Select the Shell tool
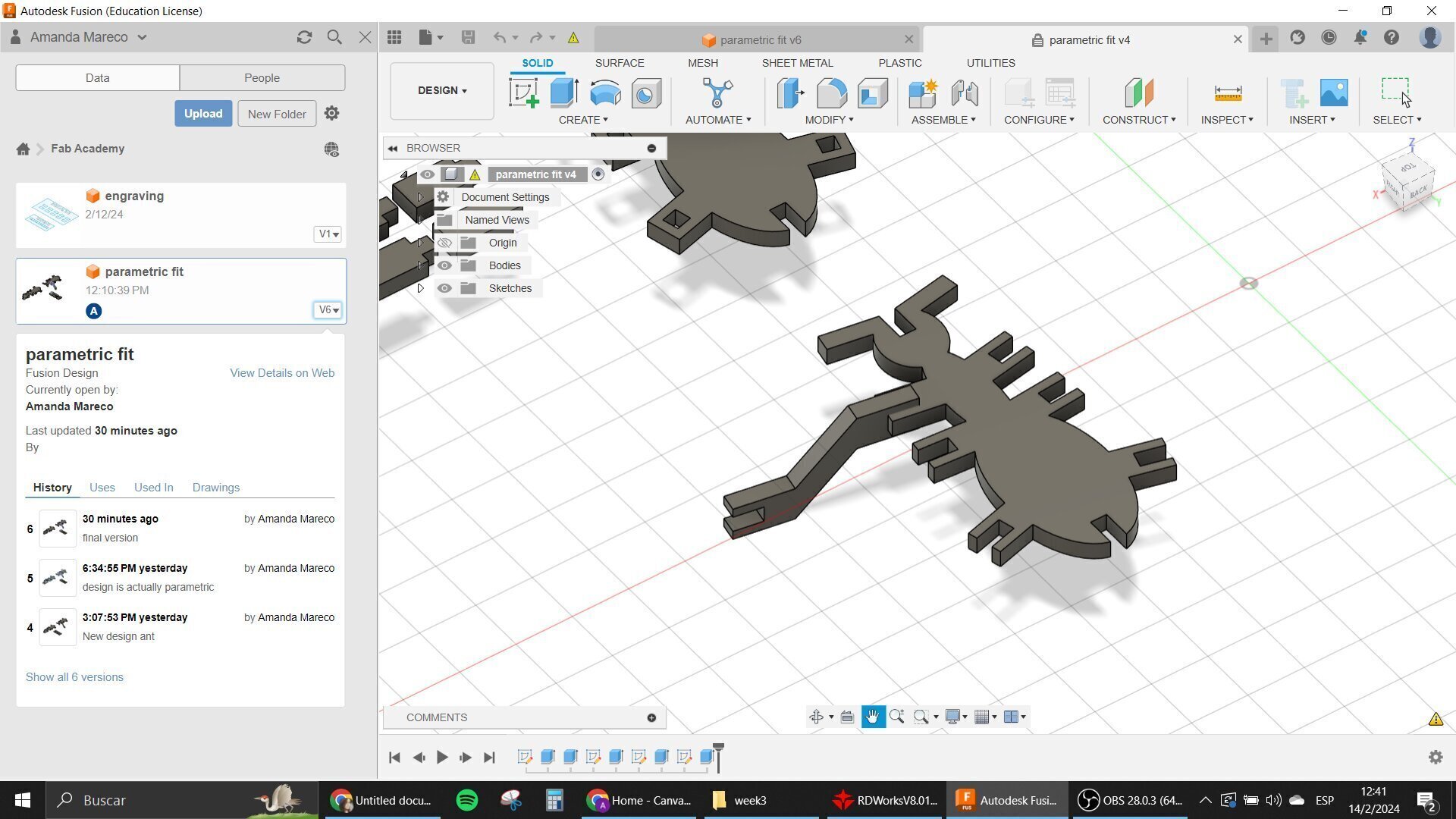This screenshot has width=1456, height=819. click(872, 93)
